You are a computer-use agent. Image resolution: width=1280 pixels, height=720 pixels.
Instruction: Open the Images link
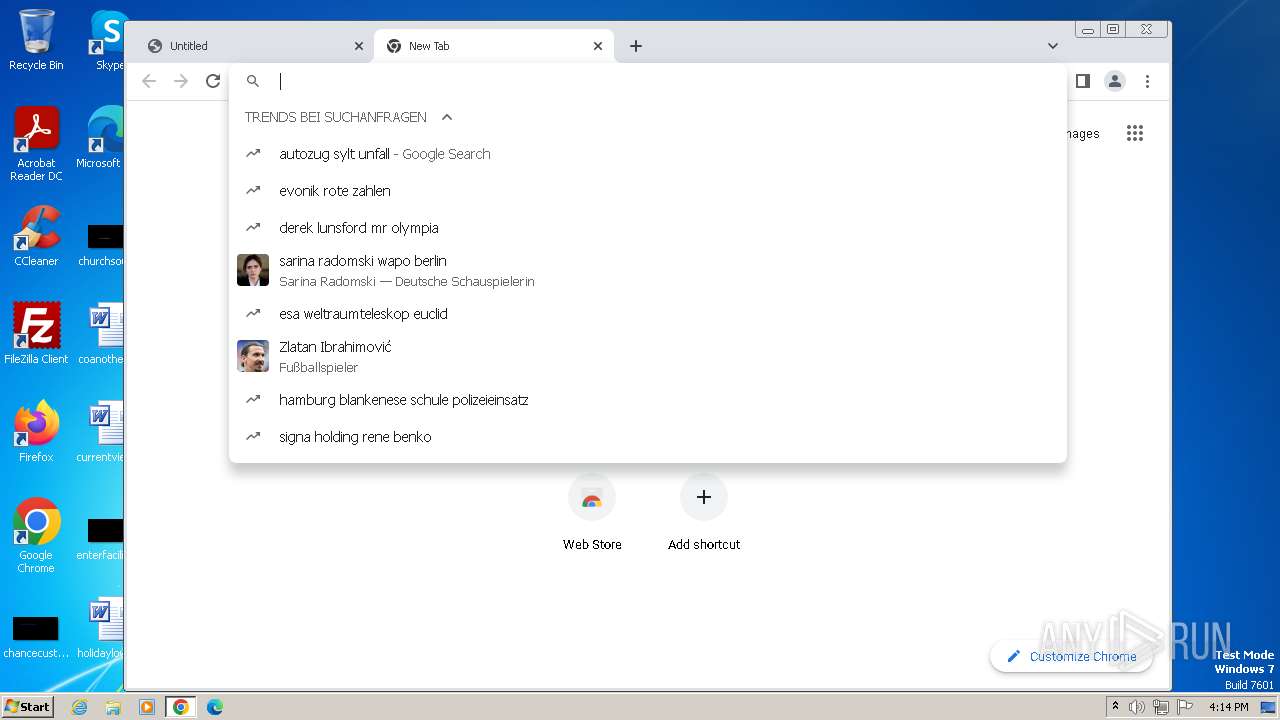pyautogui.click(x=1082, y=134)
